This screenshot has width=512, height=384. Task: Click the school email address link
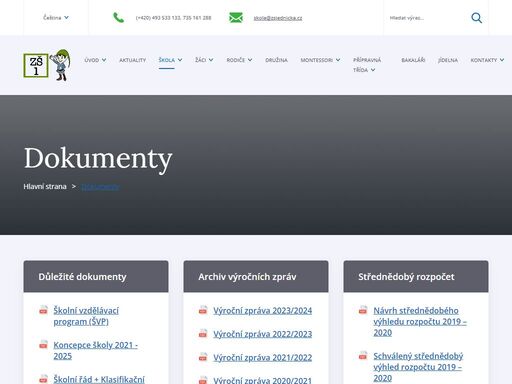pos(278,18)
